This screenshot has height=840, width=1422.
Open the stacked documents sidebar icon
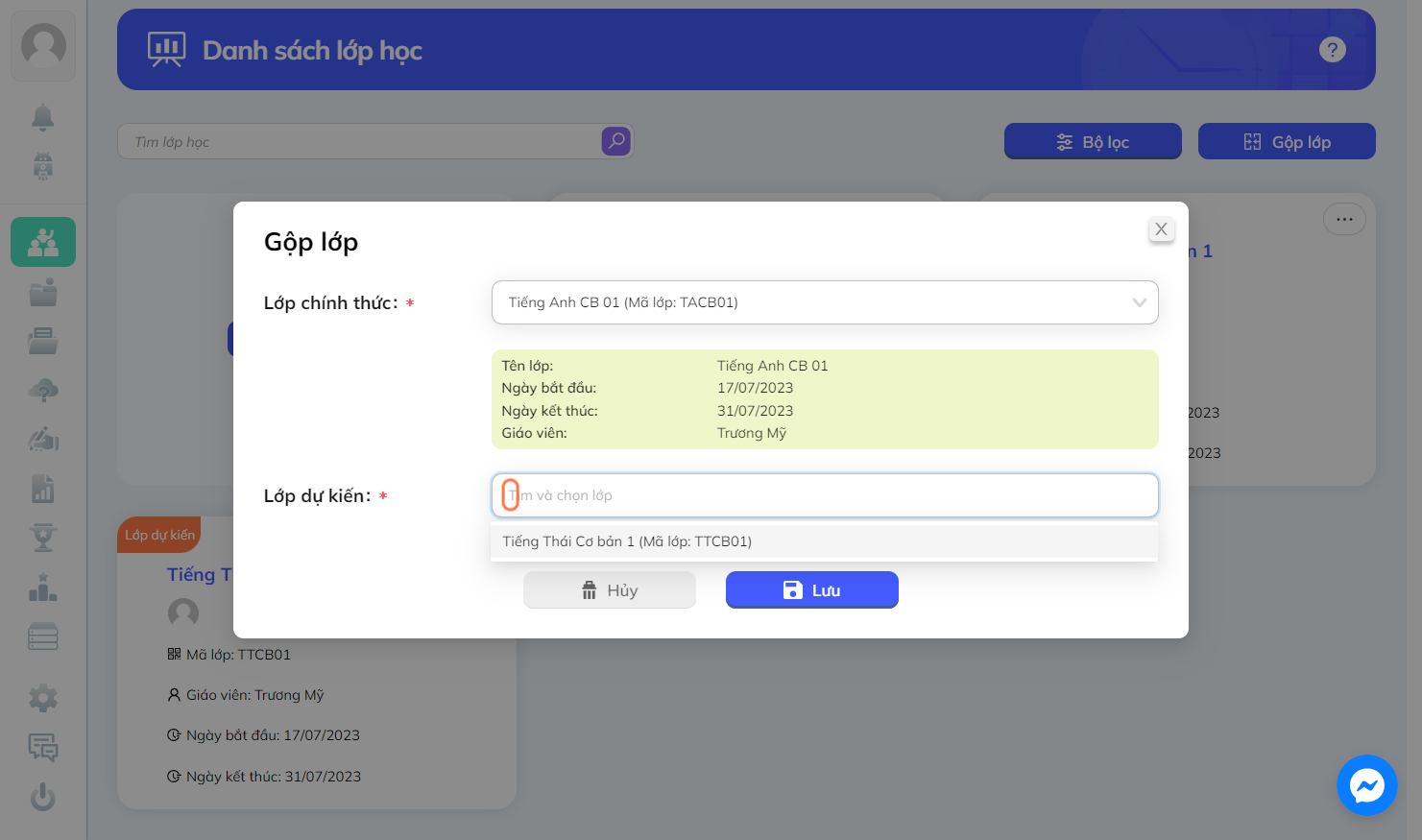pos(43,342)
